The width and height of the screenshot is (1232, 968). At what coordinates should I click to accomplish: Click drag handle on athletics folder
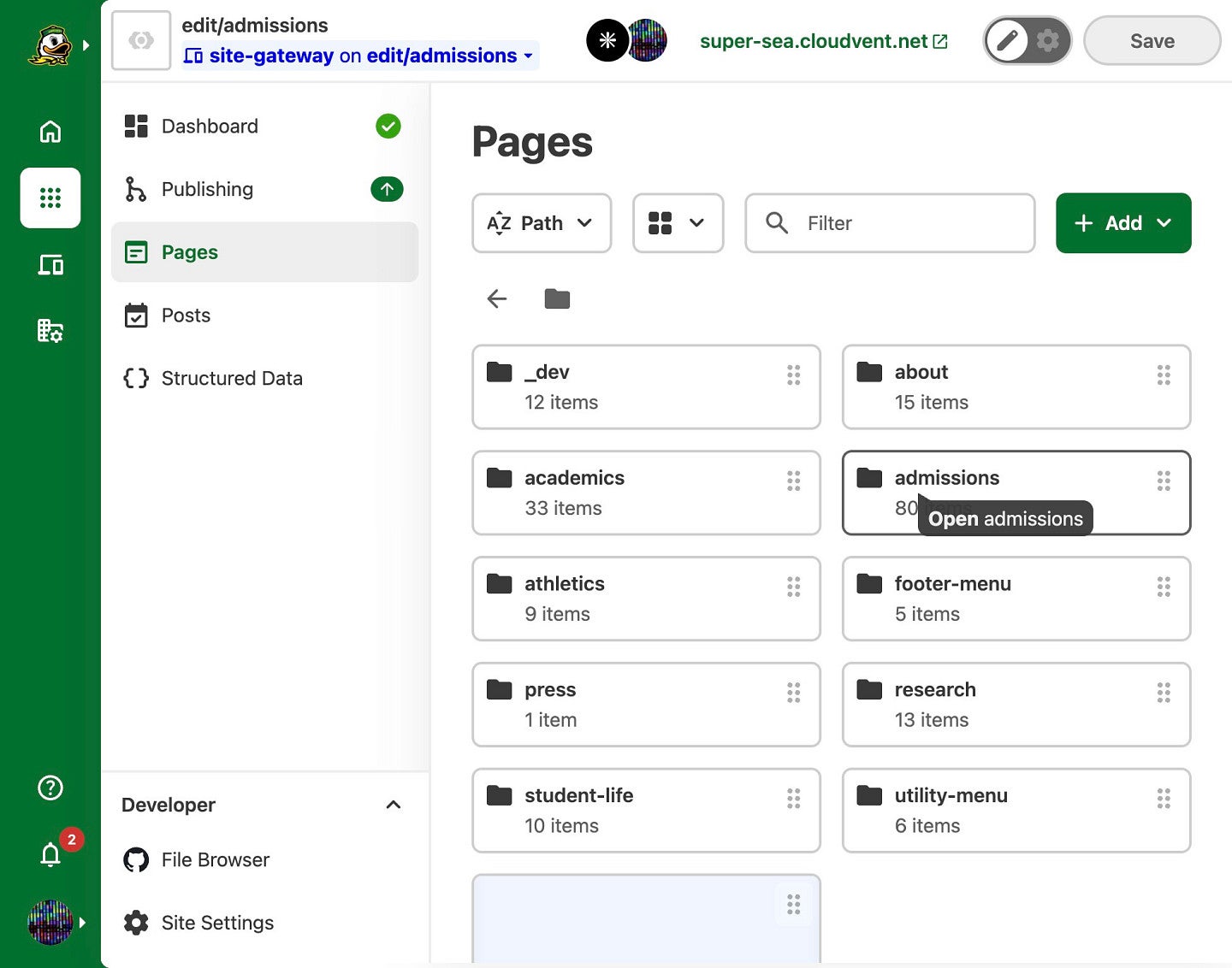(x=794, y=587)
